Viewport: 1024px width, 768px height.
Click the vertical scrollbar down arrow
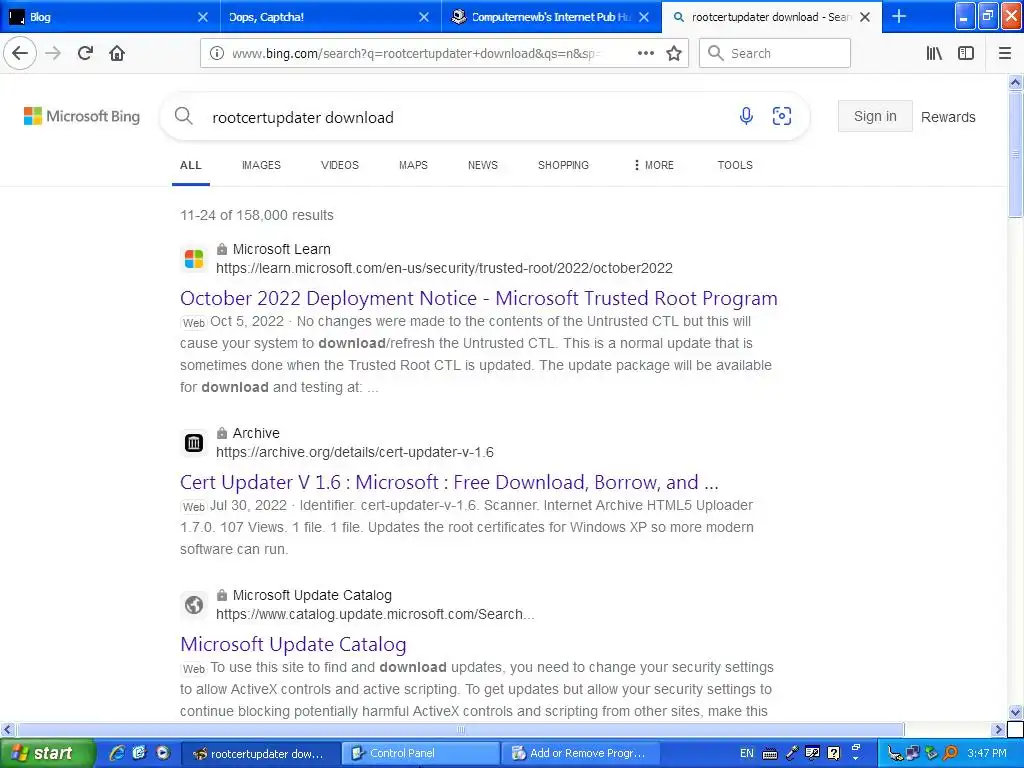(x=1015, y=712)
